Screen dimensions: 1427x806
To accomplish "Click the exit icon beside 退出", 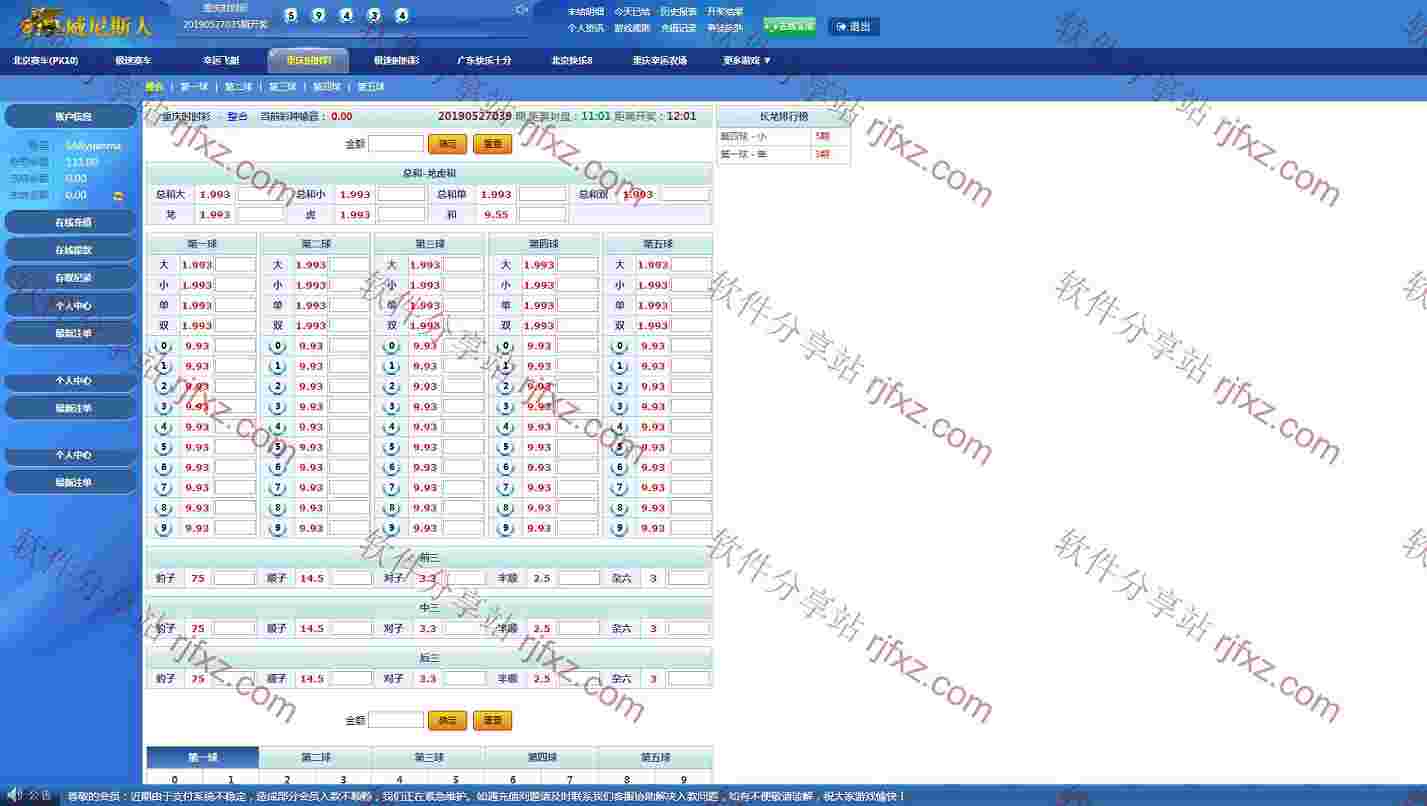I will [841, 27].
